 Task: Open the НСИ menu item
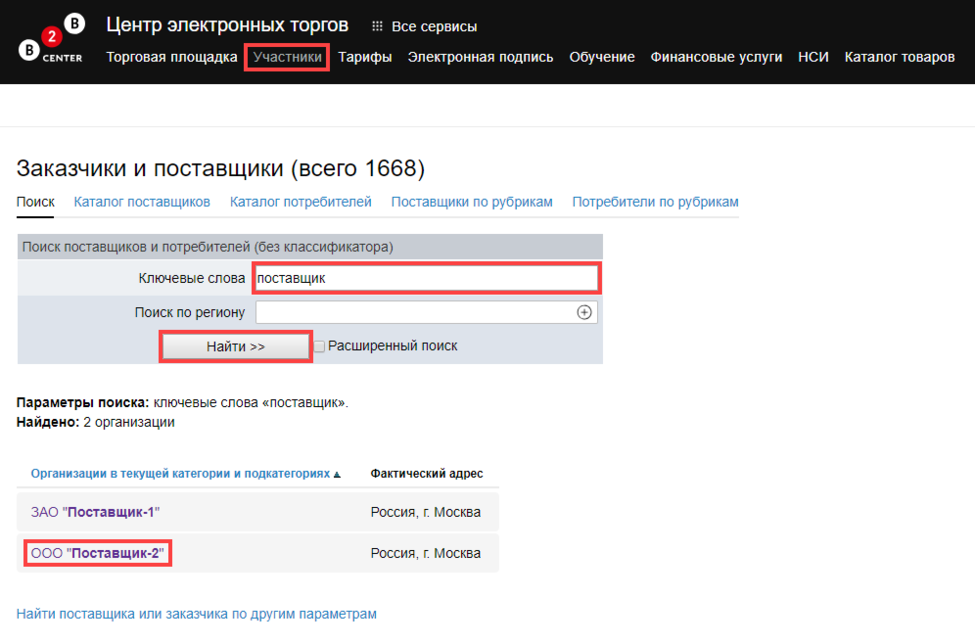click(813, 57)
